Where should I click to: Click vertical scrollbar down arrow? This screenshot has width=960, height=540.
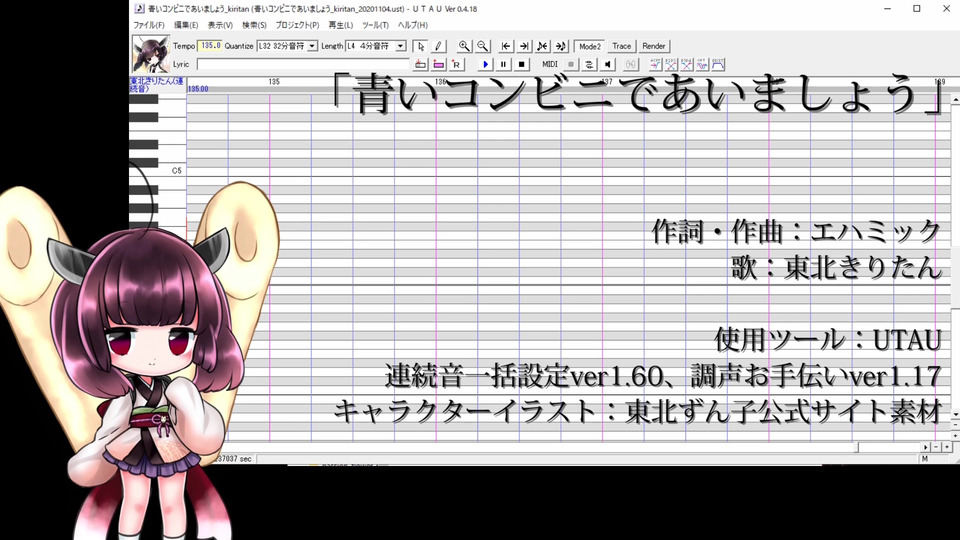tap(956, 414)
